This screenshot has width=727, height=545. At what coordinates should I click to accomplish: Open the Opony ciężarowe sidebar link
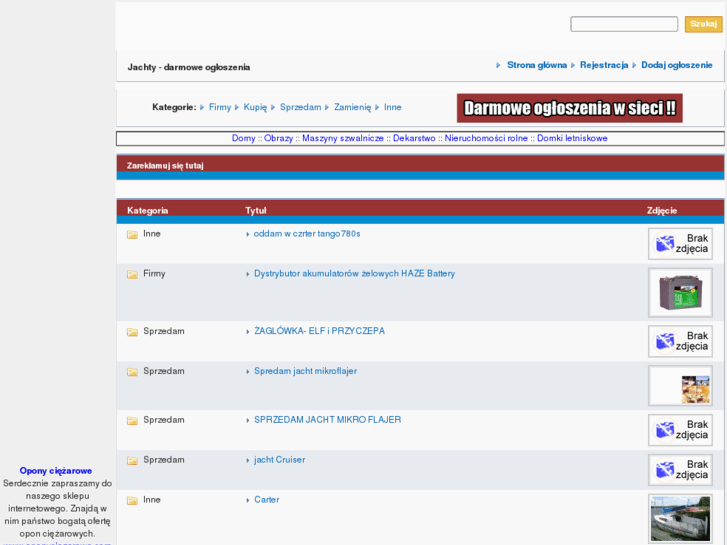point(56,471)
